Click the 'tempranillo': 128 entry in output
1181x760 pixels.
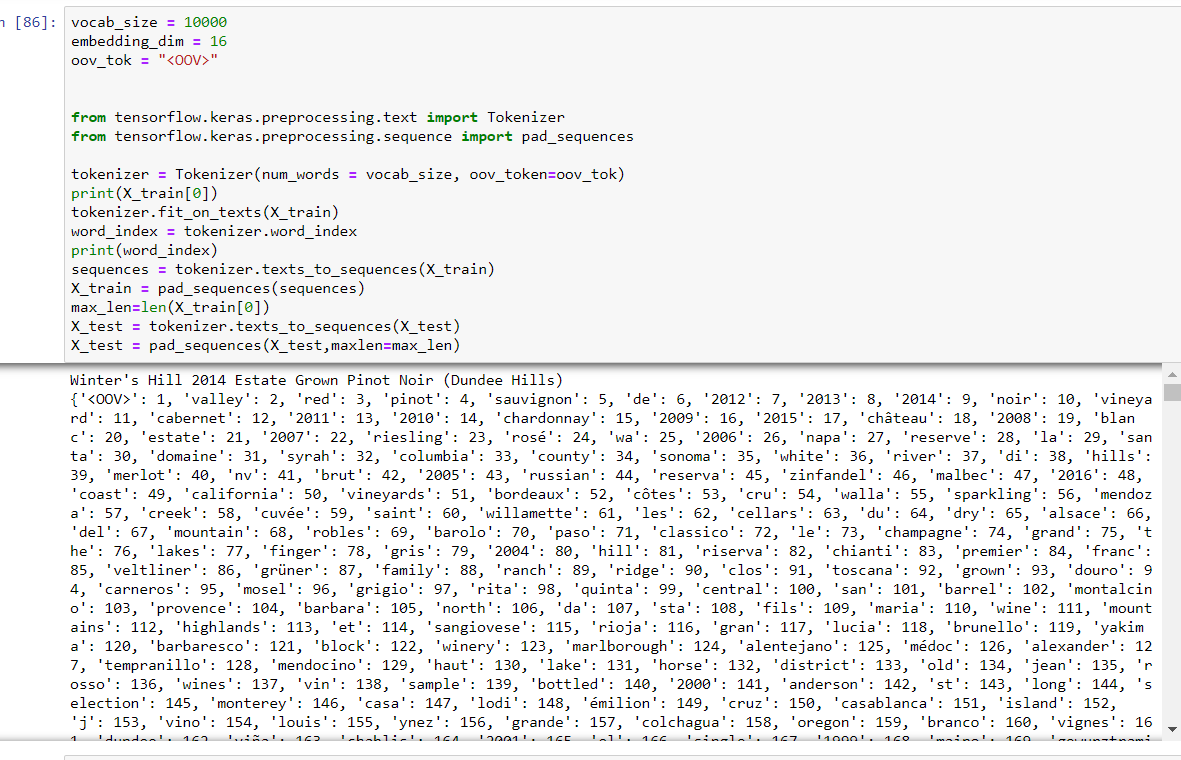pos(177,665)
